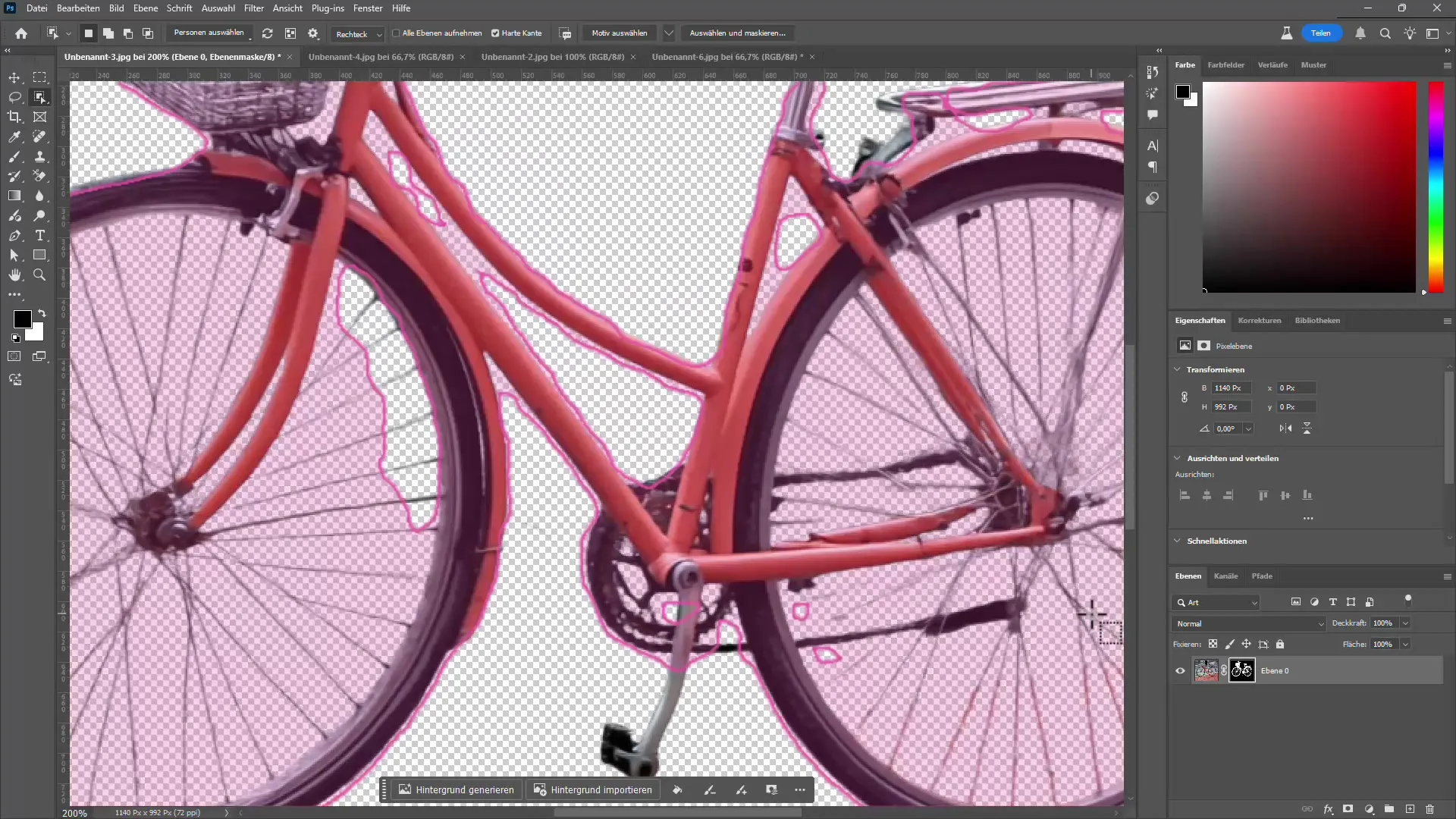Collapse the Schnellaktionen section
This screenshot has width=1456, height=819.
(x=1177, y=541)
